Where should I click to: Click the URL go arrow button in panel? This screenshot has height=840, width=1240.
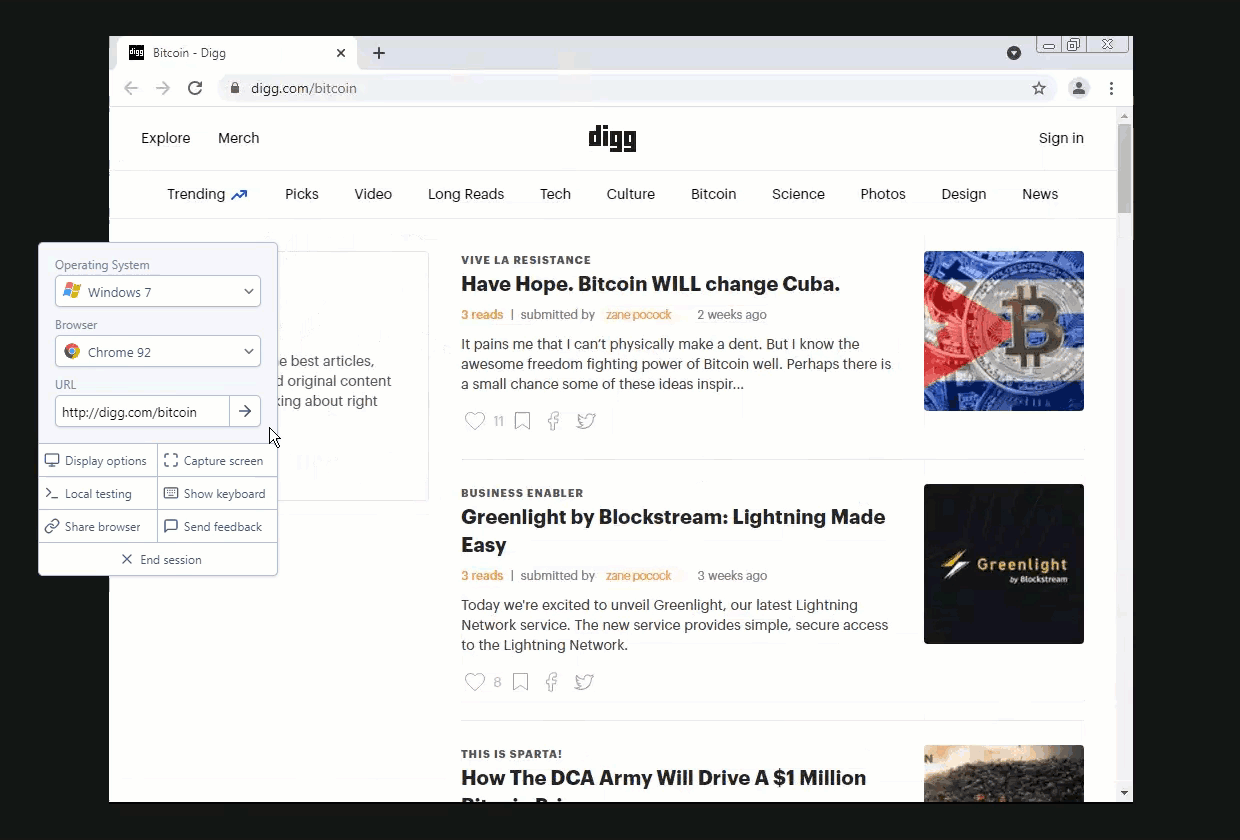pos(245,411)
